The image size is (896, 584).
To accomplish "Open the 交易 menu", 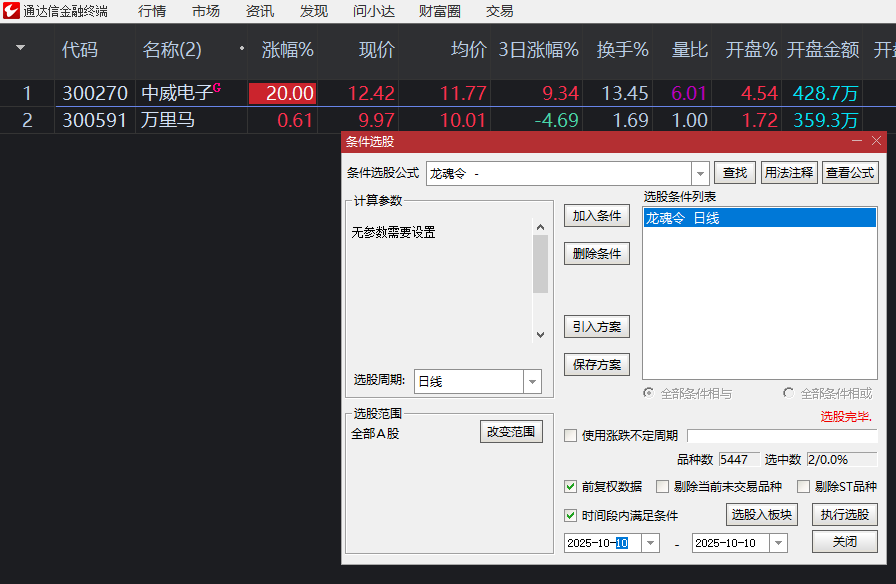I will [x=499, y=11].
